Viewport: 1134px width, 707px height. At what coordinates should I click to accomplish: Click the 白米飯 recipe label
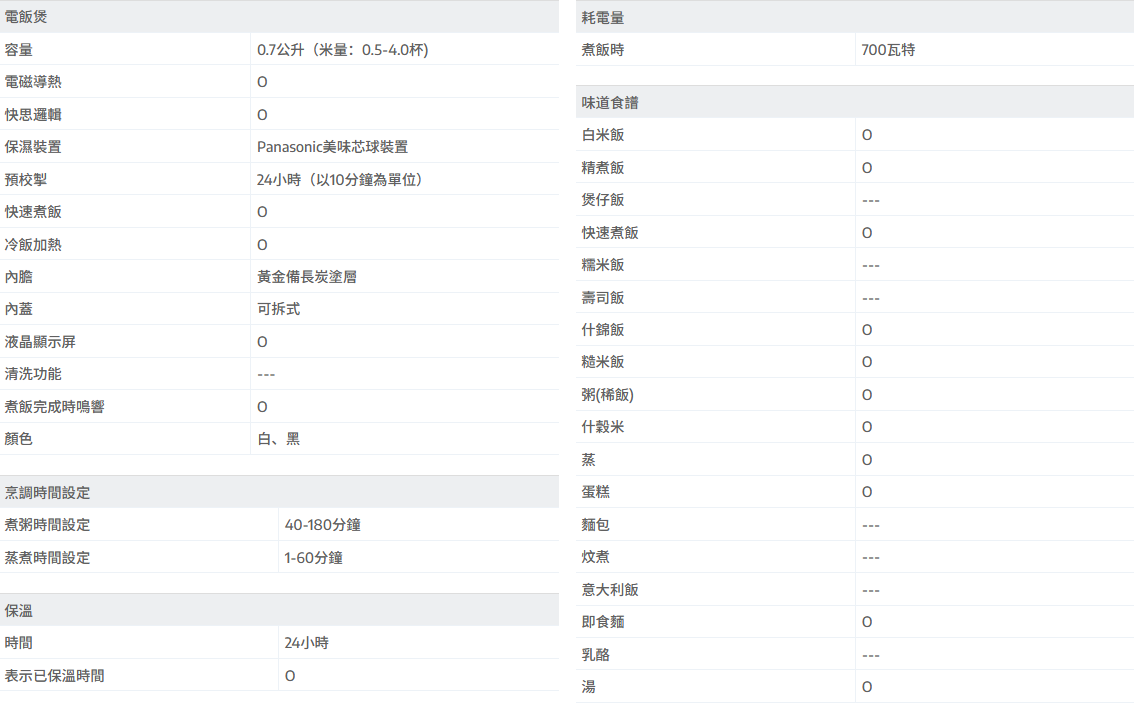603,135
